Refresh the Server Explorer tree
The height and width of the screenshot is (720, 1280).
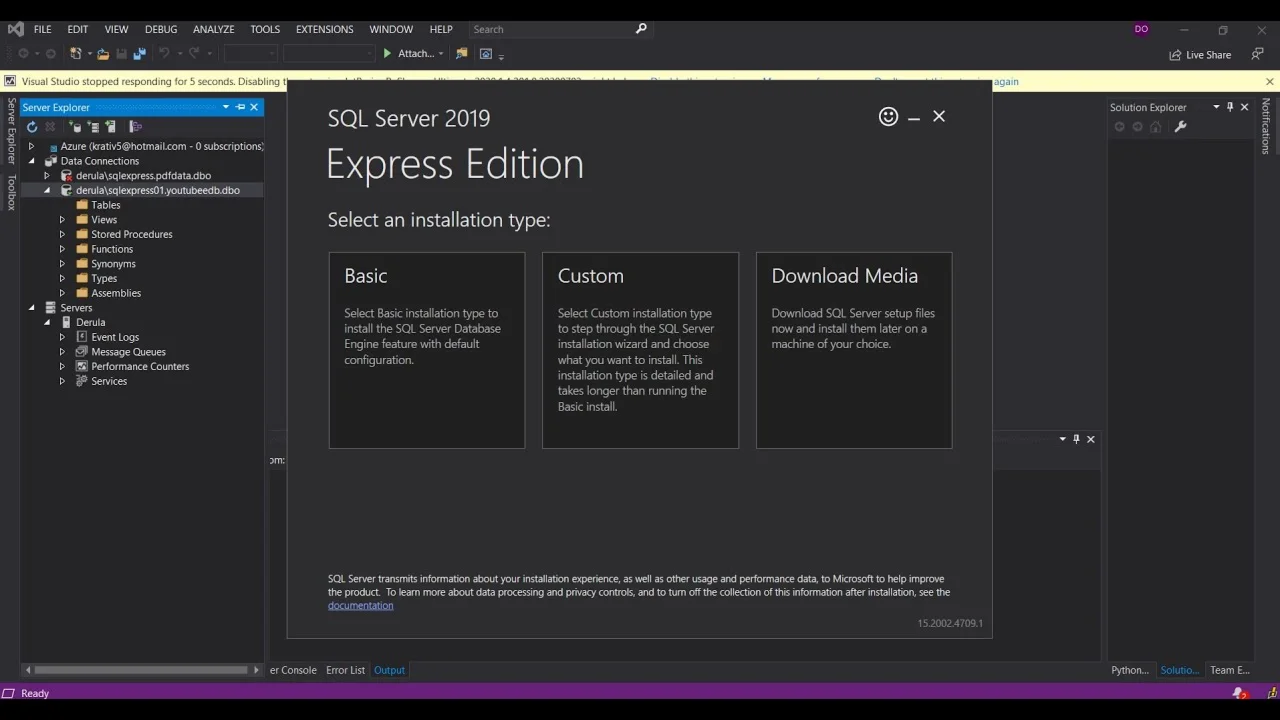point(32,127)
